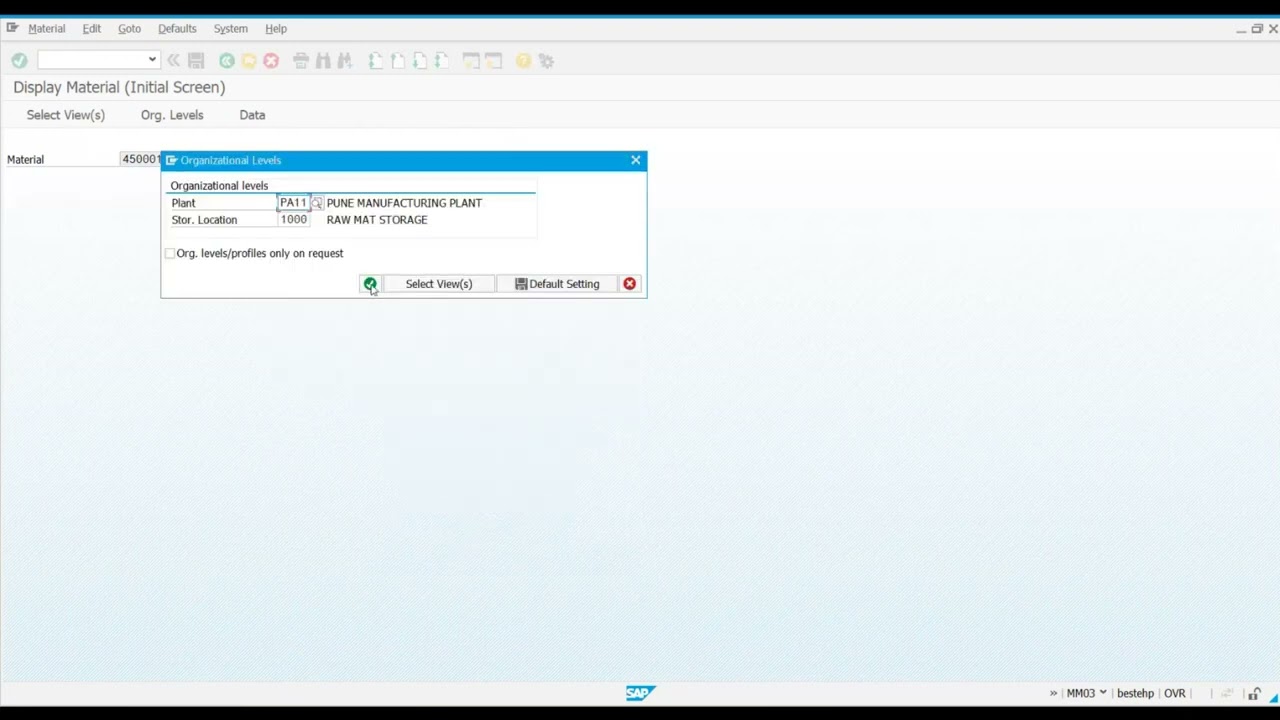1280x720 pixels.
Task: Click the Material number input field
Action: point(140,159)
